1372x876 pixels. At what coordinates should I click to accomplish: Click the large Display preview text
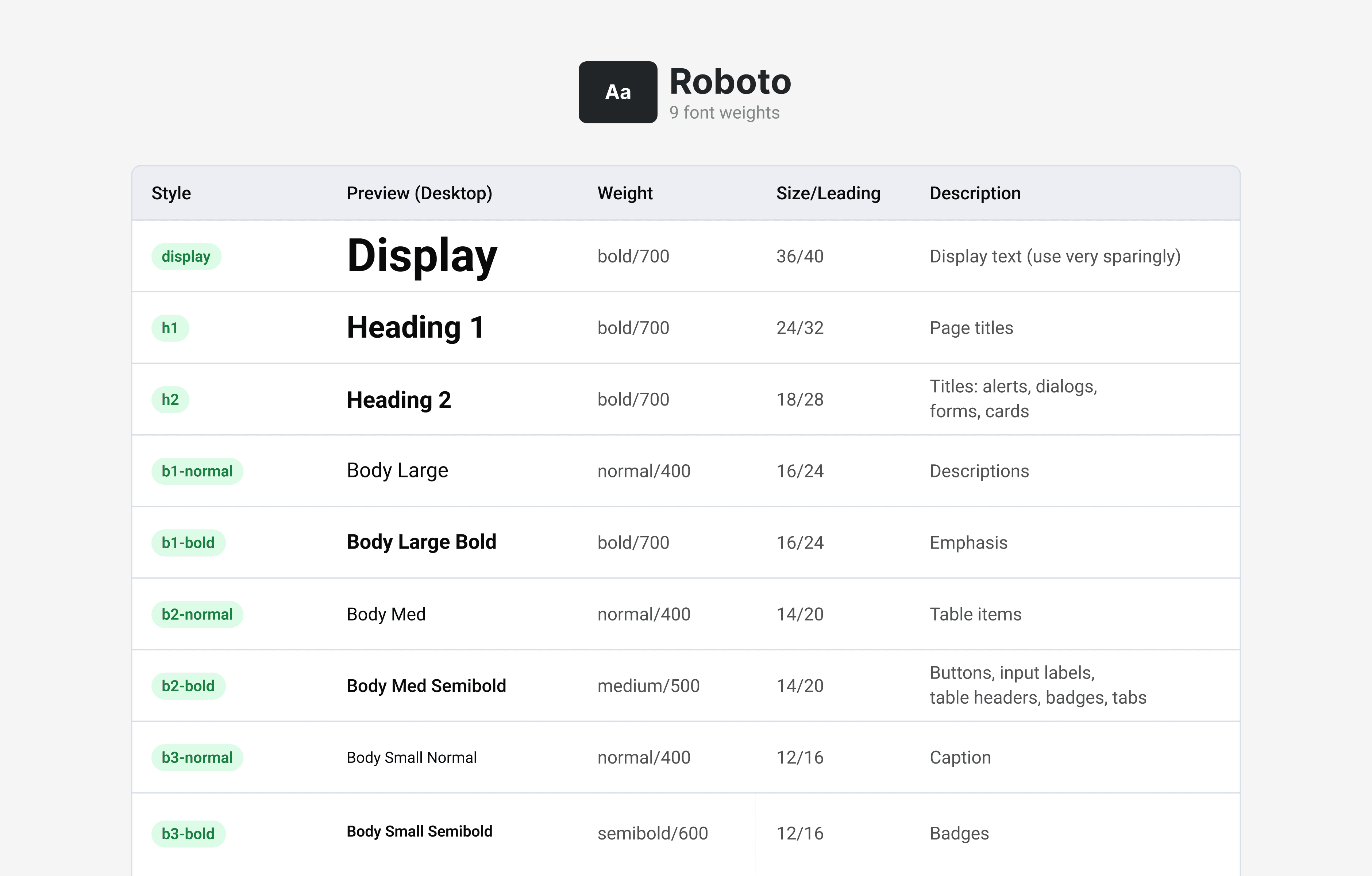421,256
